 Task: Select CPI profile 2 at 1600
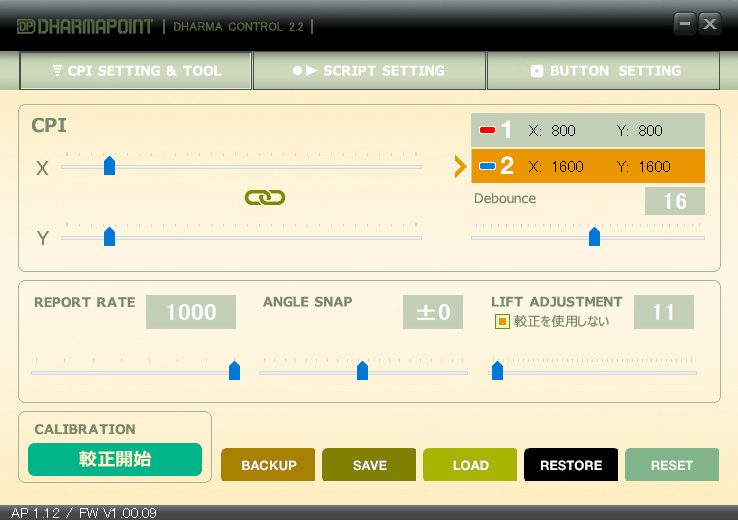[588, 166]
